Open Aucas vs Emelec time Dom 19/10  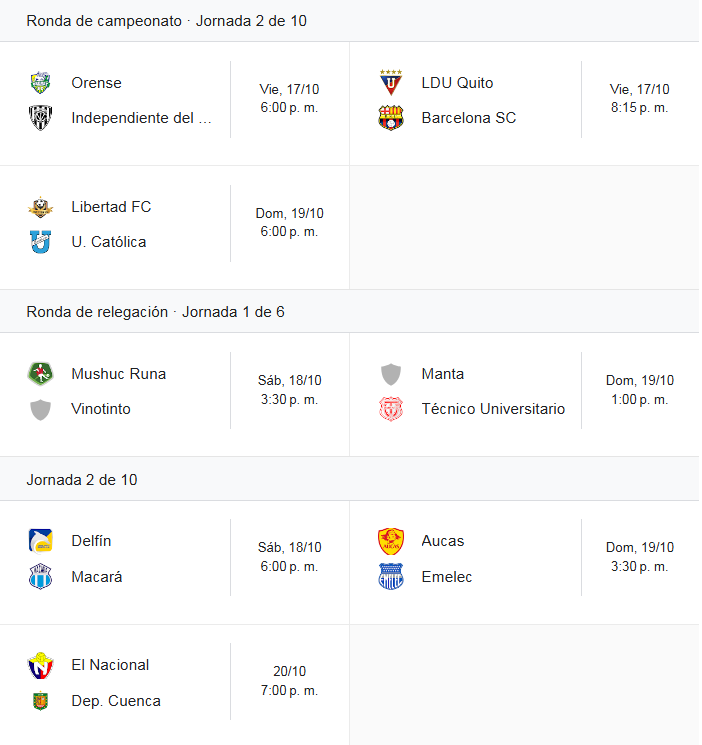[x=640, y=557]
